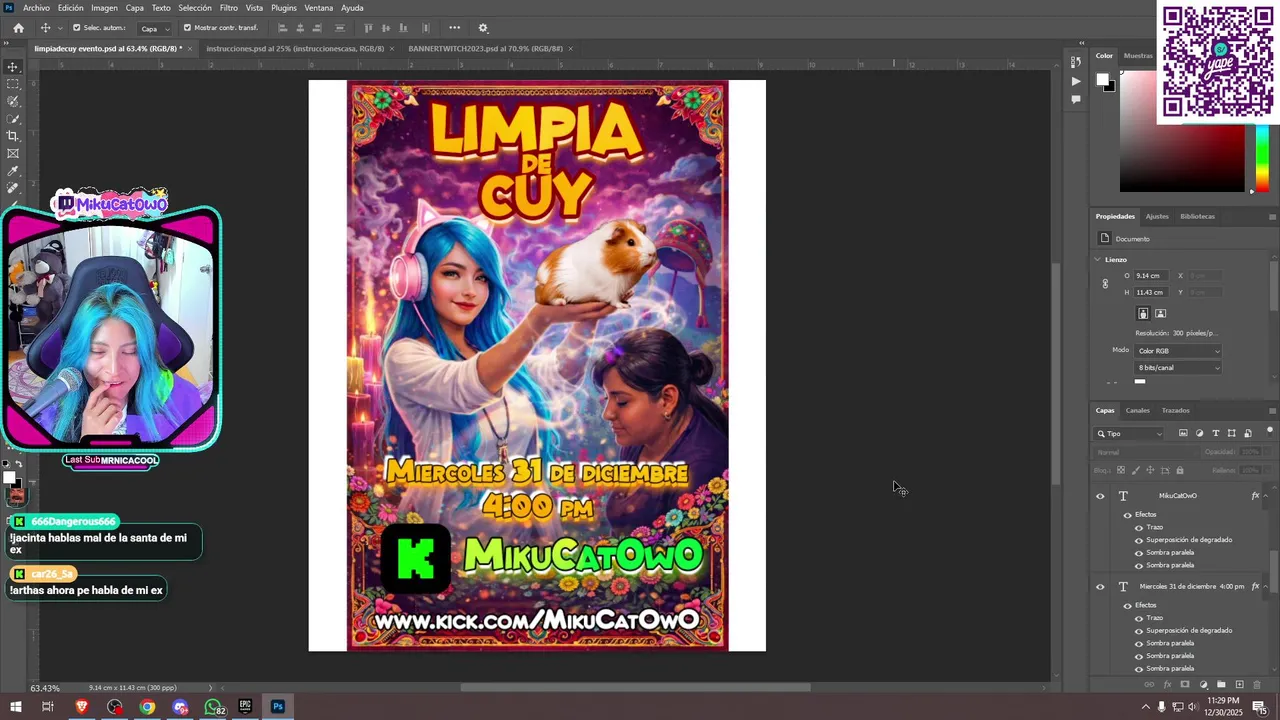Toggle Efectos visibility under Miercoles layer
The width and height of the screenshot is (1280, 720).
1127,606
